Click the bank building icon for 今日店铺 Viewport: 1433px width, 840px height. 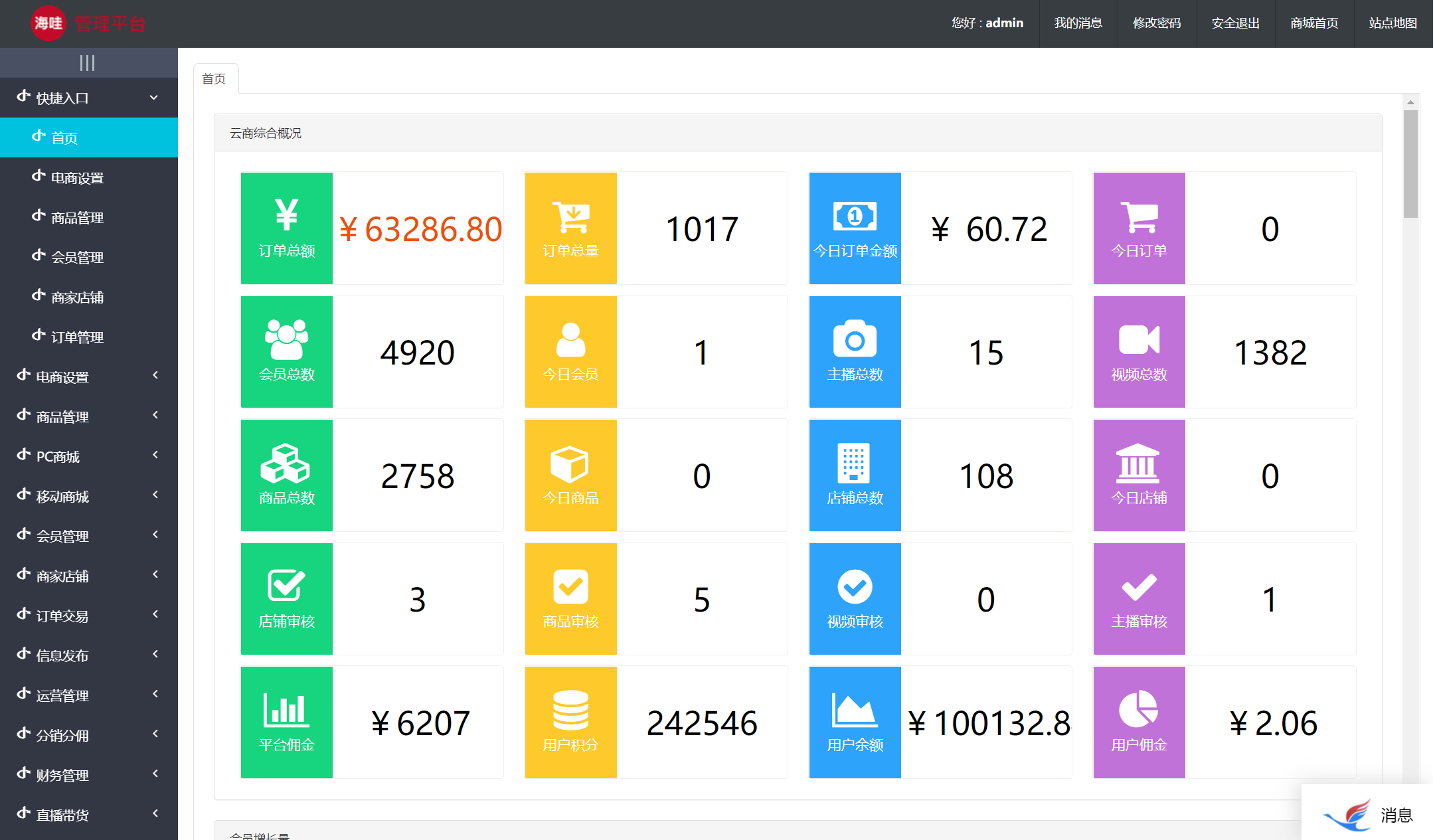(1138, 463)
